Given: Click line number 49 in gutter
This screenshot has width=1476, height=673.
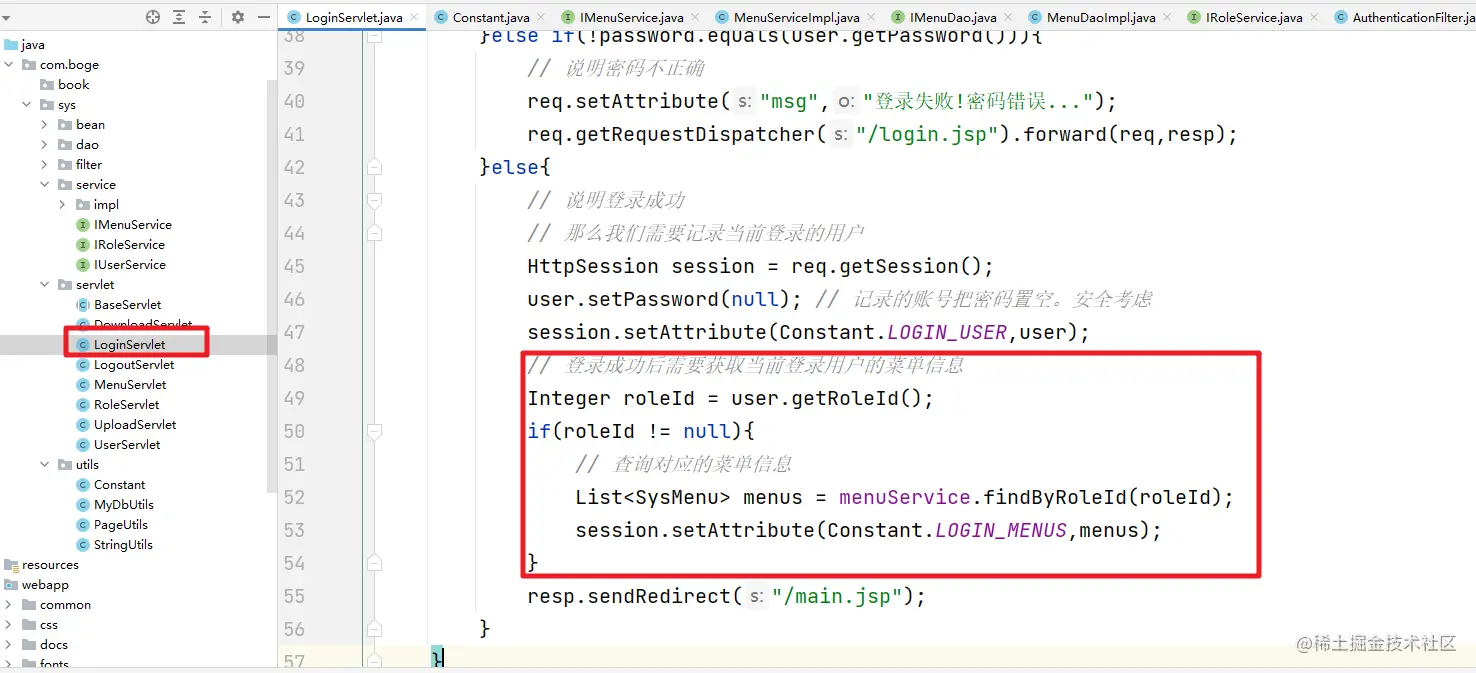Looking at the screenshot, I should pos(294,398).
